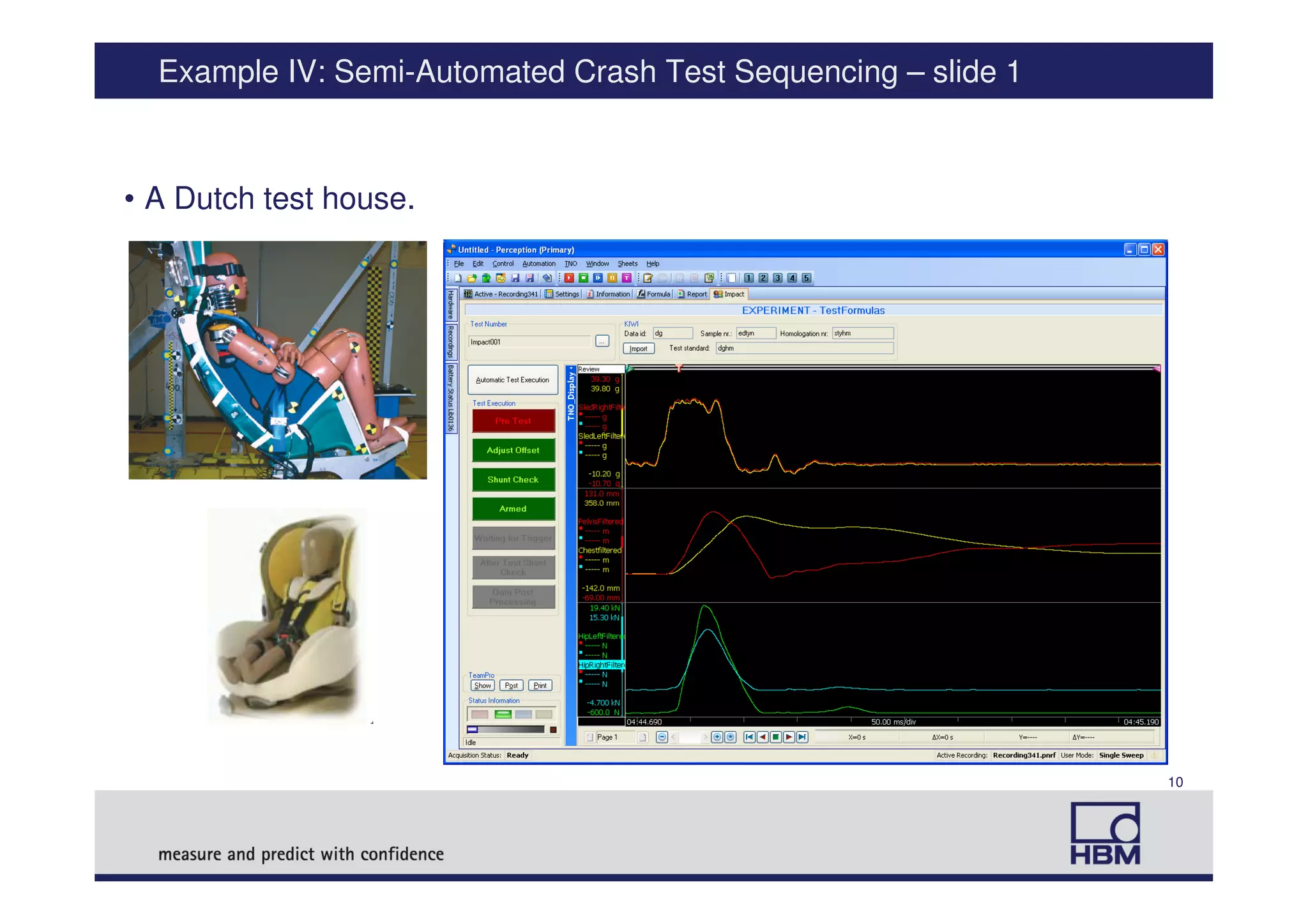
Task: Switch to the Report tab
Action: [x=692, y=294]
